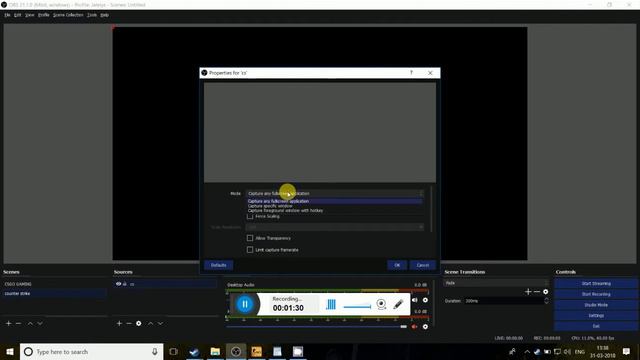640x360 pixels.
Task: Add a scene transition with the plus icon
Action: tap(528, 291)
